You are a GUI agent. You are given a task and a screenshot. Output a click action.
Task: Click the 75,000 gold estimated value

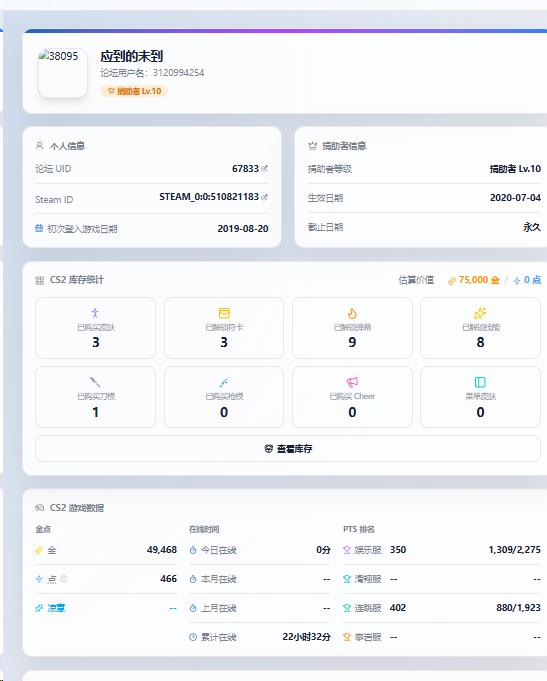tap(474, 280)
